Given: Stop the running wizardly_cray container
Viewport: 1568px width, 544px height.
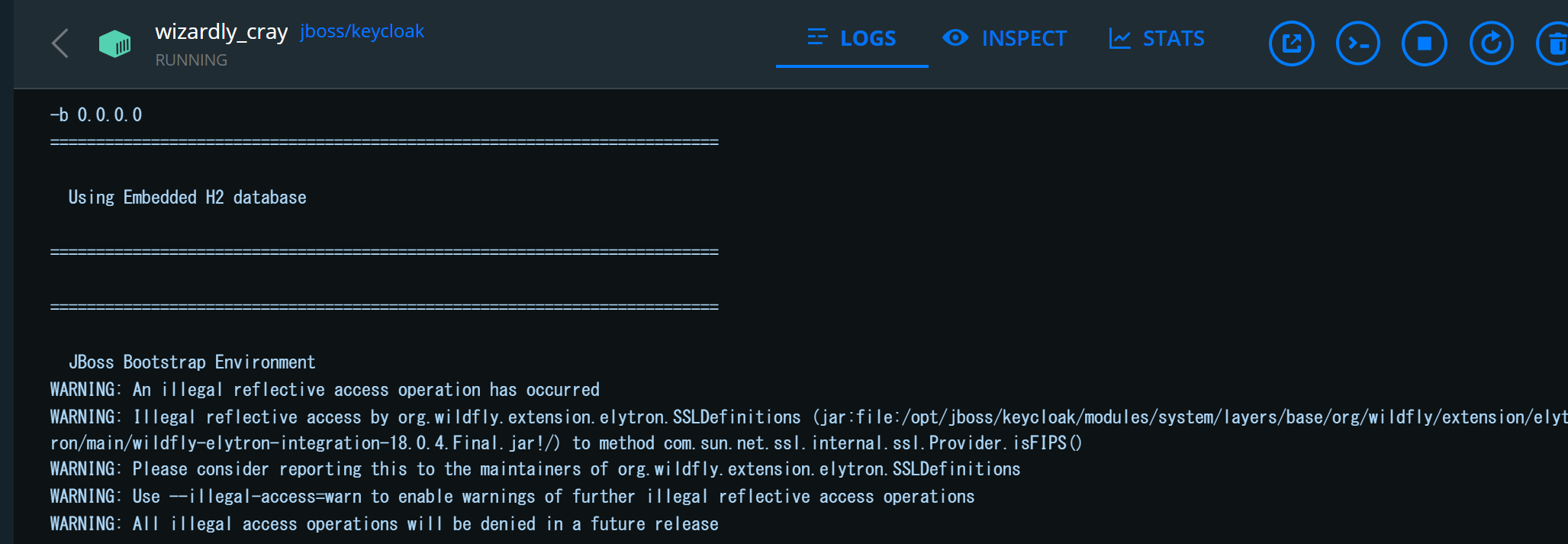Looking at the screenshot, I should point(1425,43).
